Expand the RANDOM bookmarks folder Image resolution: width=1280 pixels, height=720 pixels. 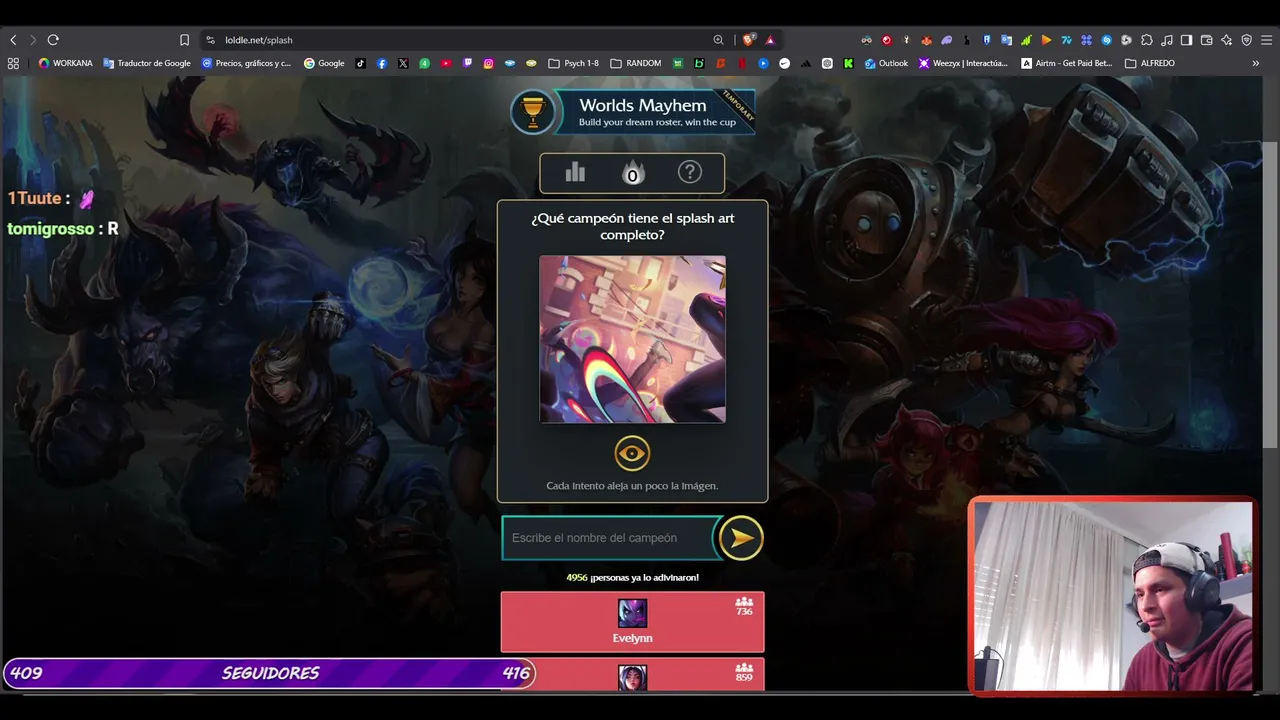pyautogui.click(x=635, y=63)
